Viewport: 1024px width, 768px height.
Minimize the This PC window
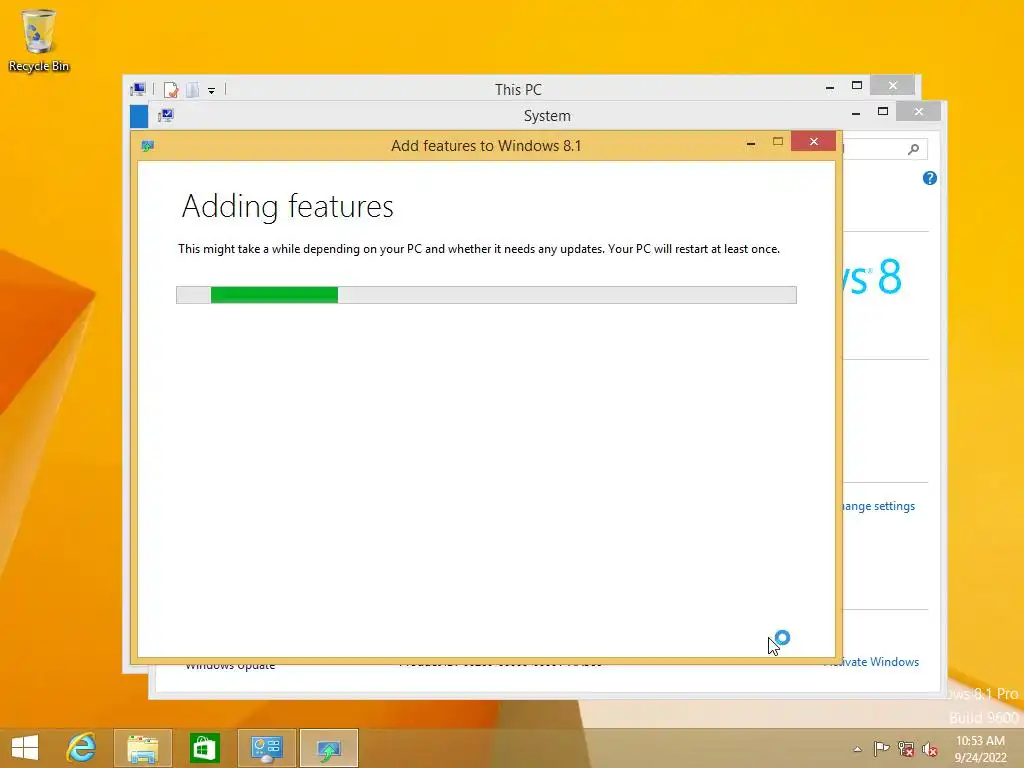[x=829, y=86]
